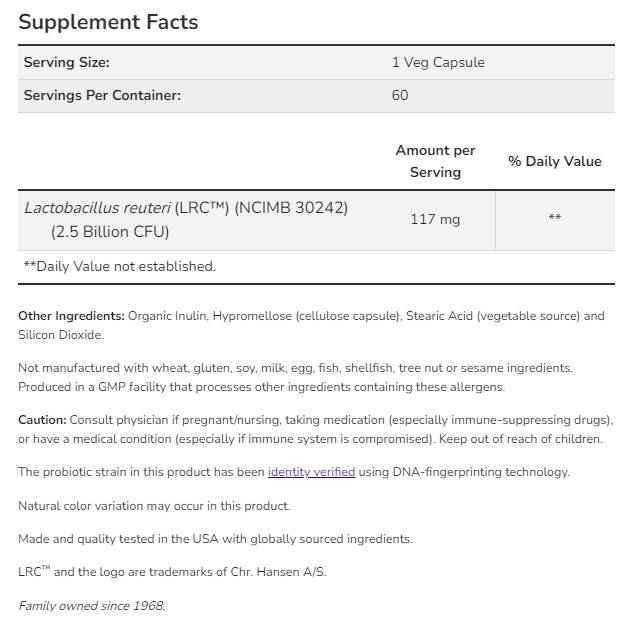Viewport: 633px width, 622px height.
Task: Click the Natural color variation note
Action: click(x=154, y=506)
